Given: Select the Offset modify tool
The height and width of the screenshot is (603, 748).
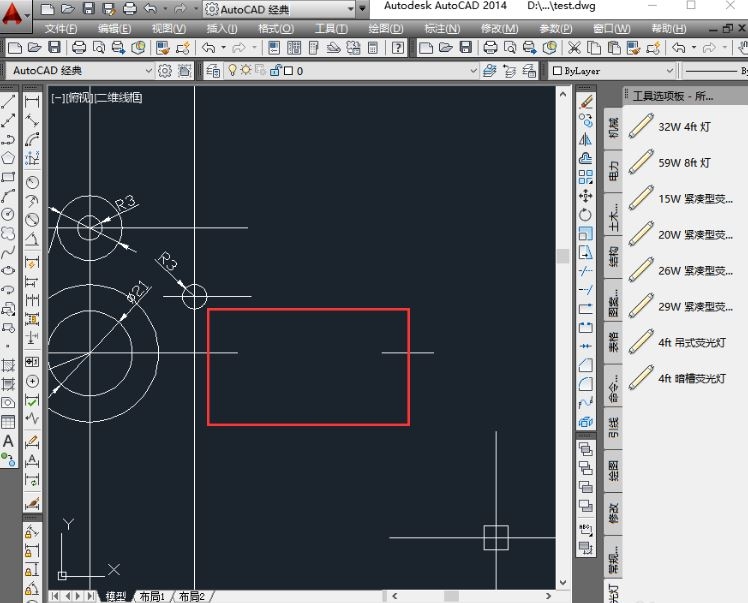Looking at the screenshot, I should 586,158.
